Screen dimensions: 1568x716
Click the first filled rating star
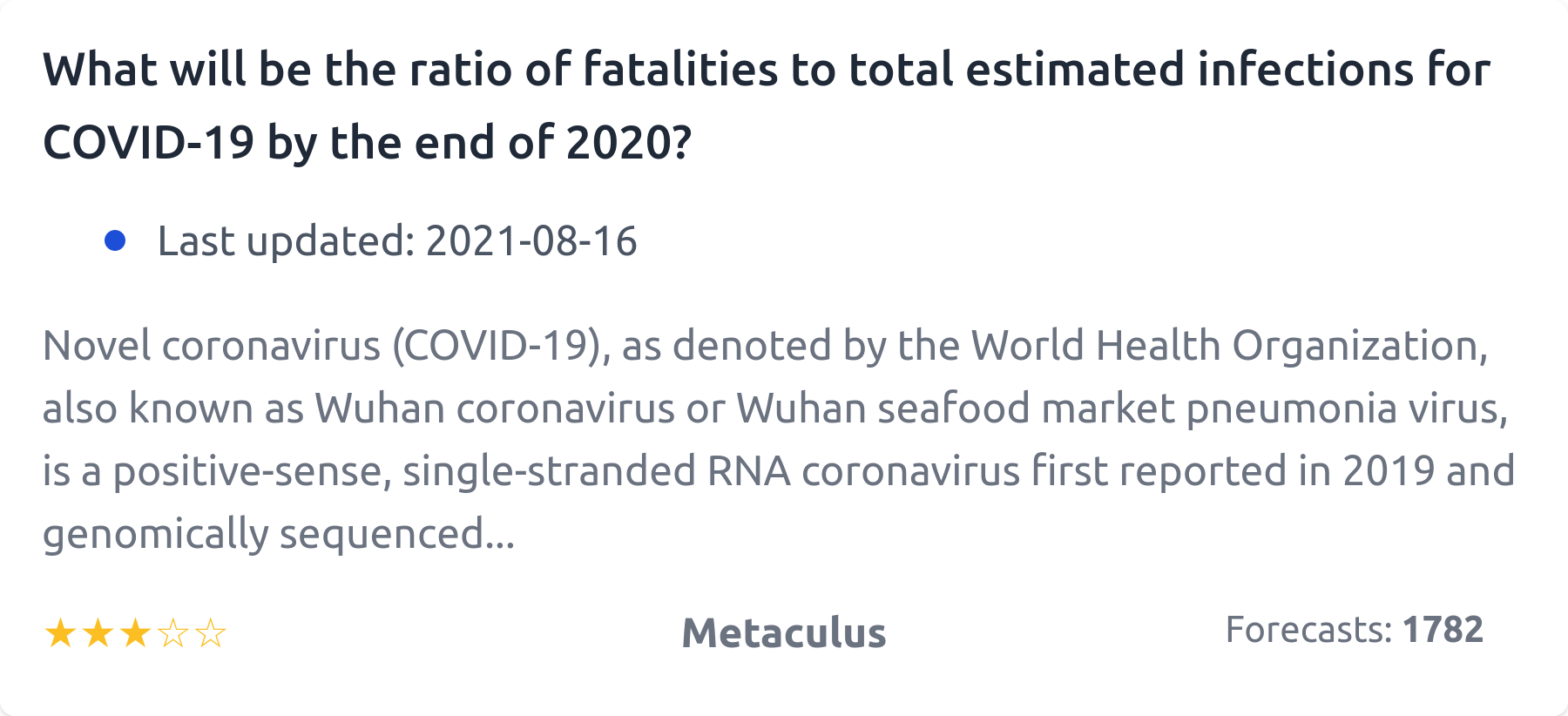(60, 633)
